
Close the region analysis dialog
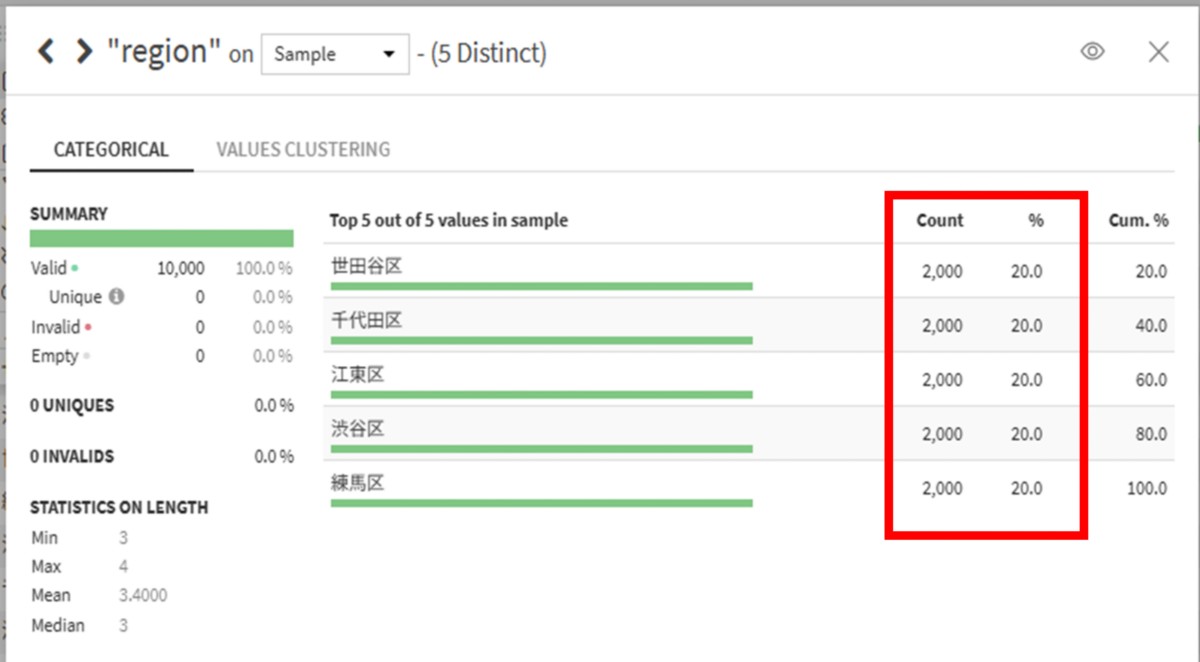tap(1158, 52)
